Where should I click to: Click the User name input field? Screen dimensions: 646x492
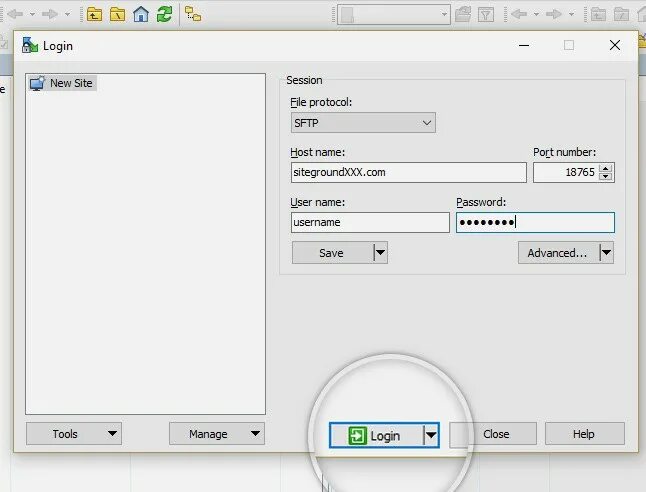pos(370,223)
